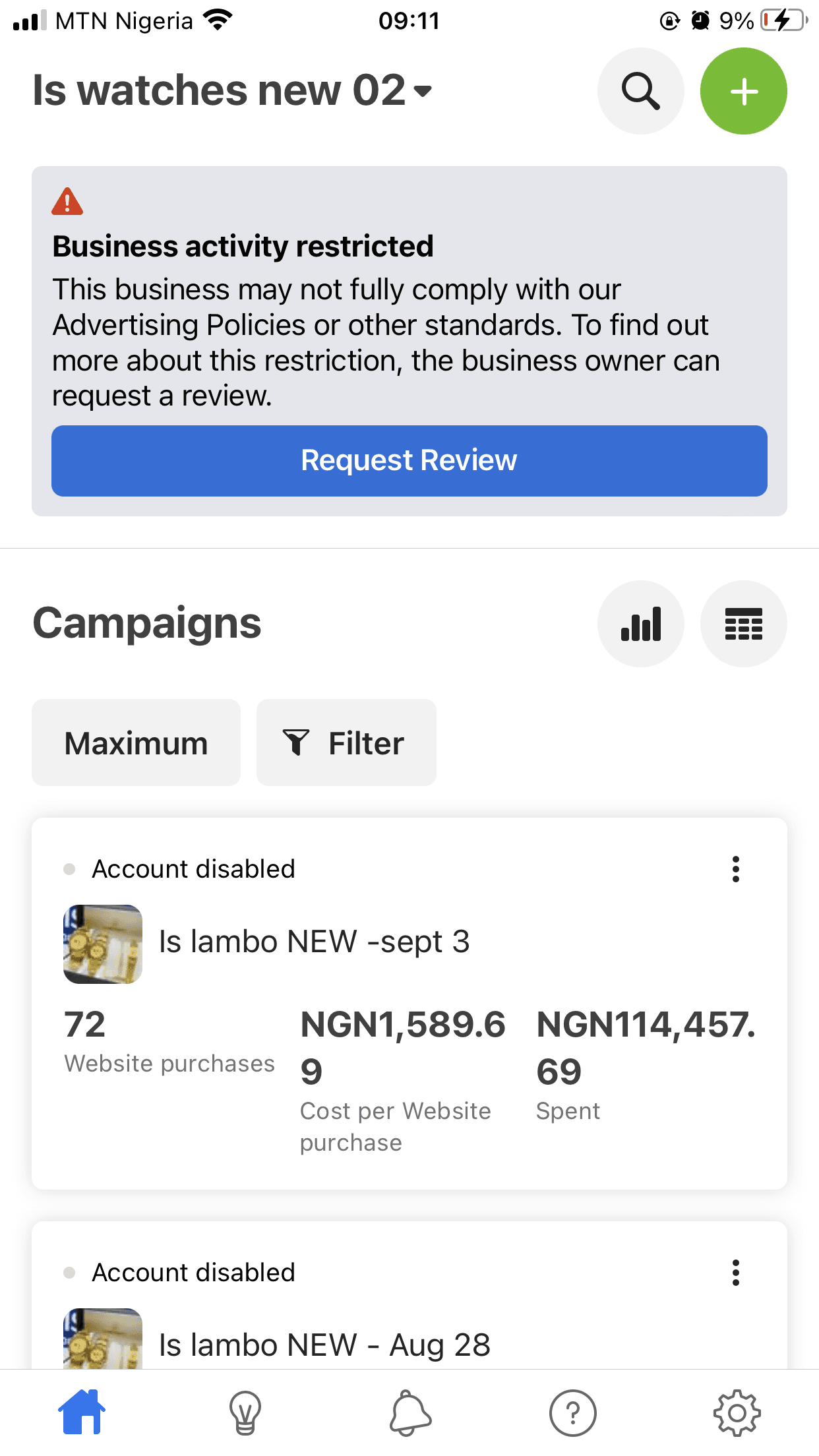Open the Maximum date range selector
This screenshot has width=819, height=1456.
136,743
